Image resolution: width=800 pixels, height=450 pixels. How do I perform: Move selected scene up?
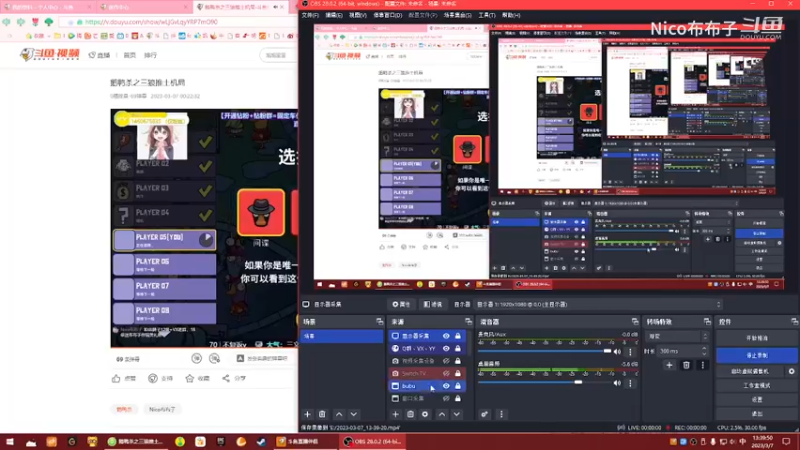click(339, 414)
